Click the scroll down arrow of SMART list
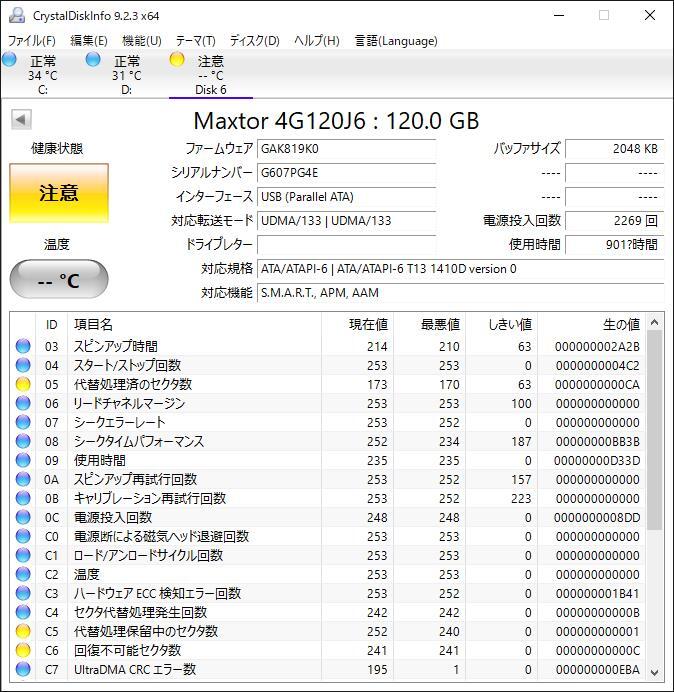This screenshot has height=692, width=674. (655, 673)
